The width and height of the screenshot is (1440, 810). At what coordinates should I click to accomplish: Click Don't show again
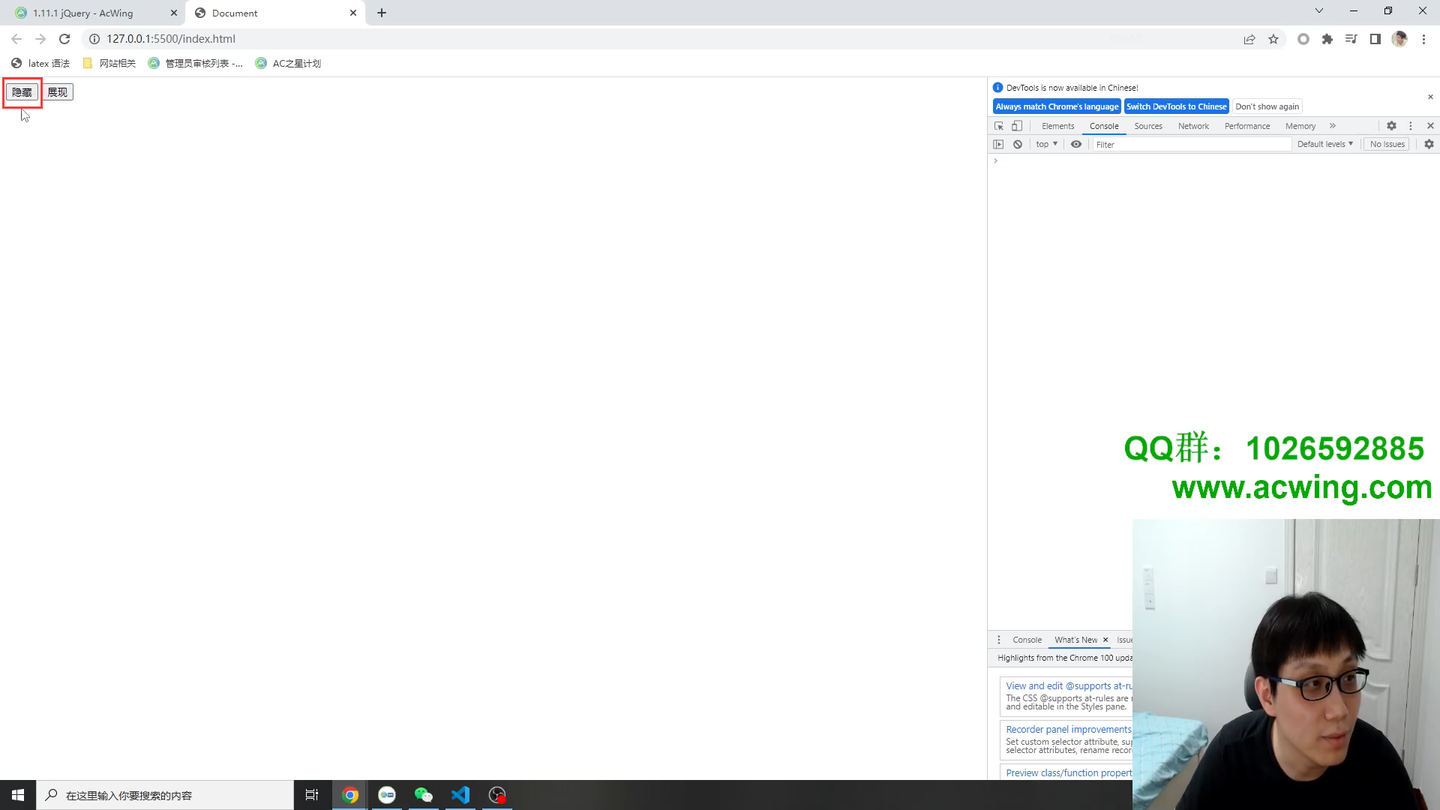(1267, 106)
